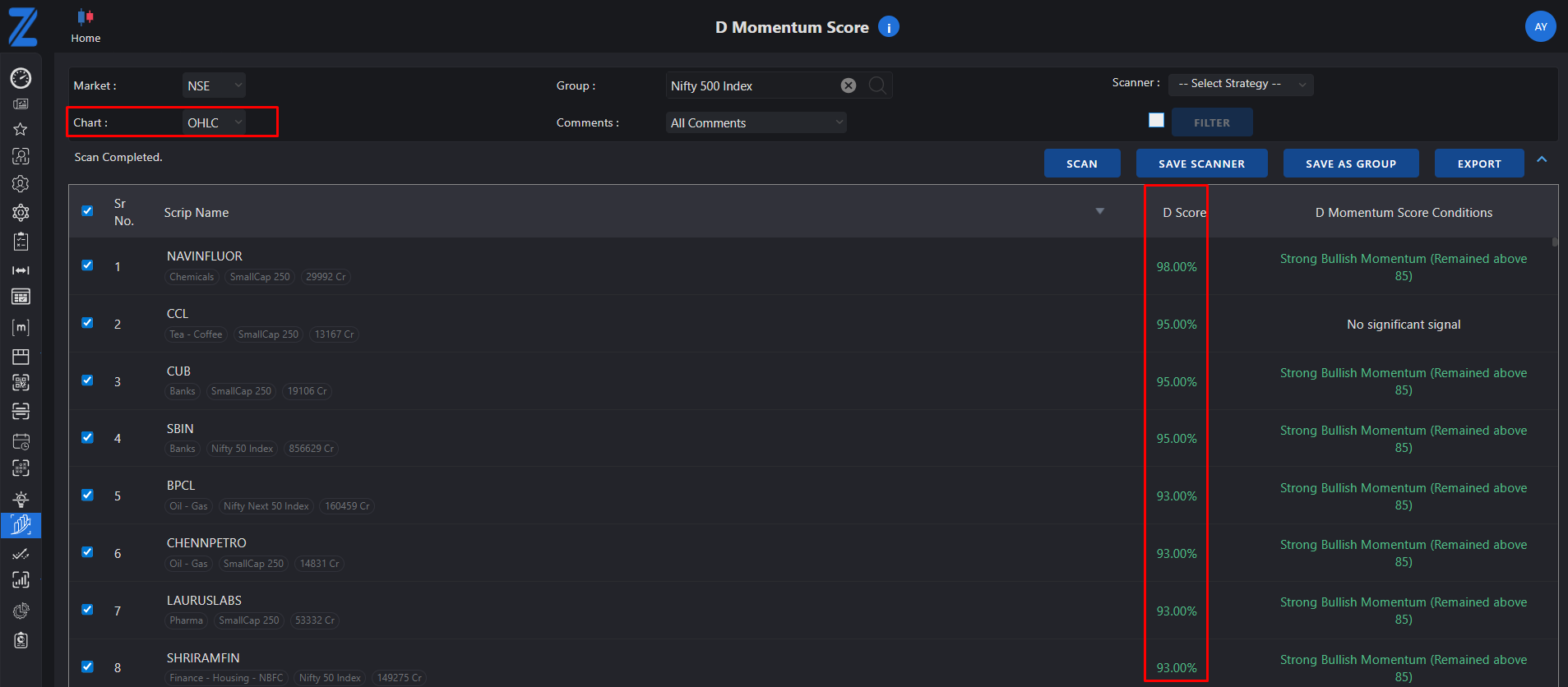Screen dimensions: 1568x687
Task: Go to Home in the top bar
Action: click(x=86, y=26)
